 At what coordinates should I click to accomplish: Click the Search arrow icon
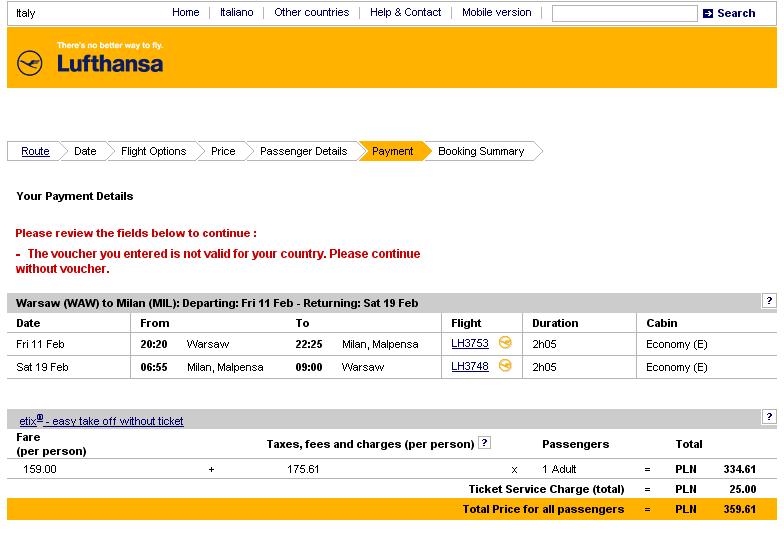coord(708,14)
